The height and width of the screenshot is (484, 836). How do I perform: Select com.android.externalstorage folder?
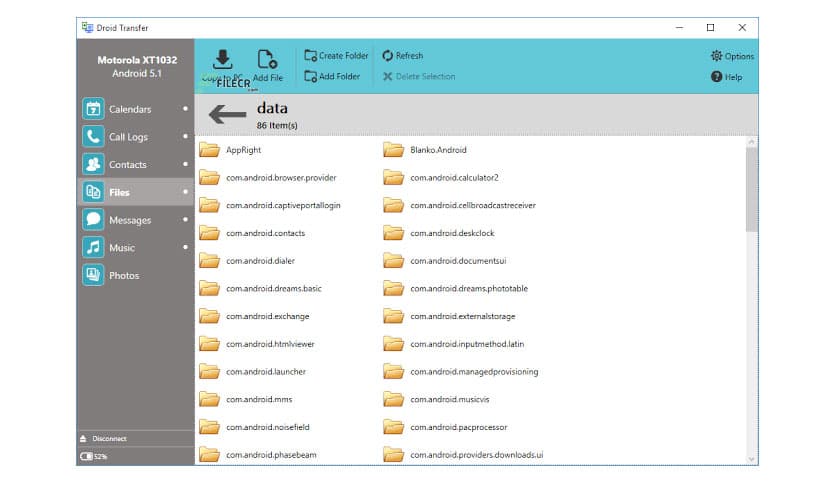[449, 316]
